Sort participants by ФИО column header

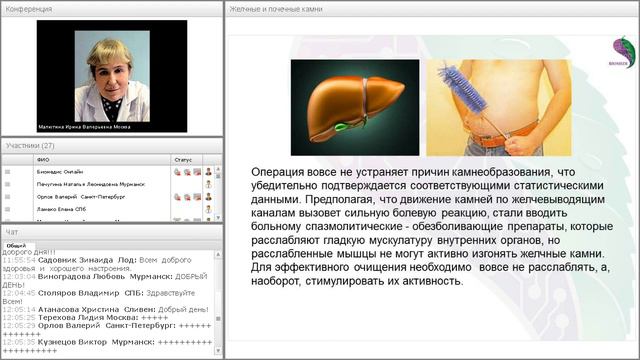tap(102, 160)
